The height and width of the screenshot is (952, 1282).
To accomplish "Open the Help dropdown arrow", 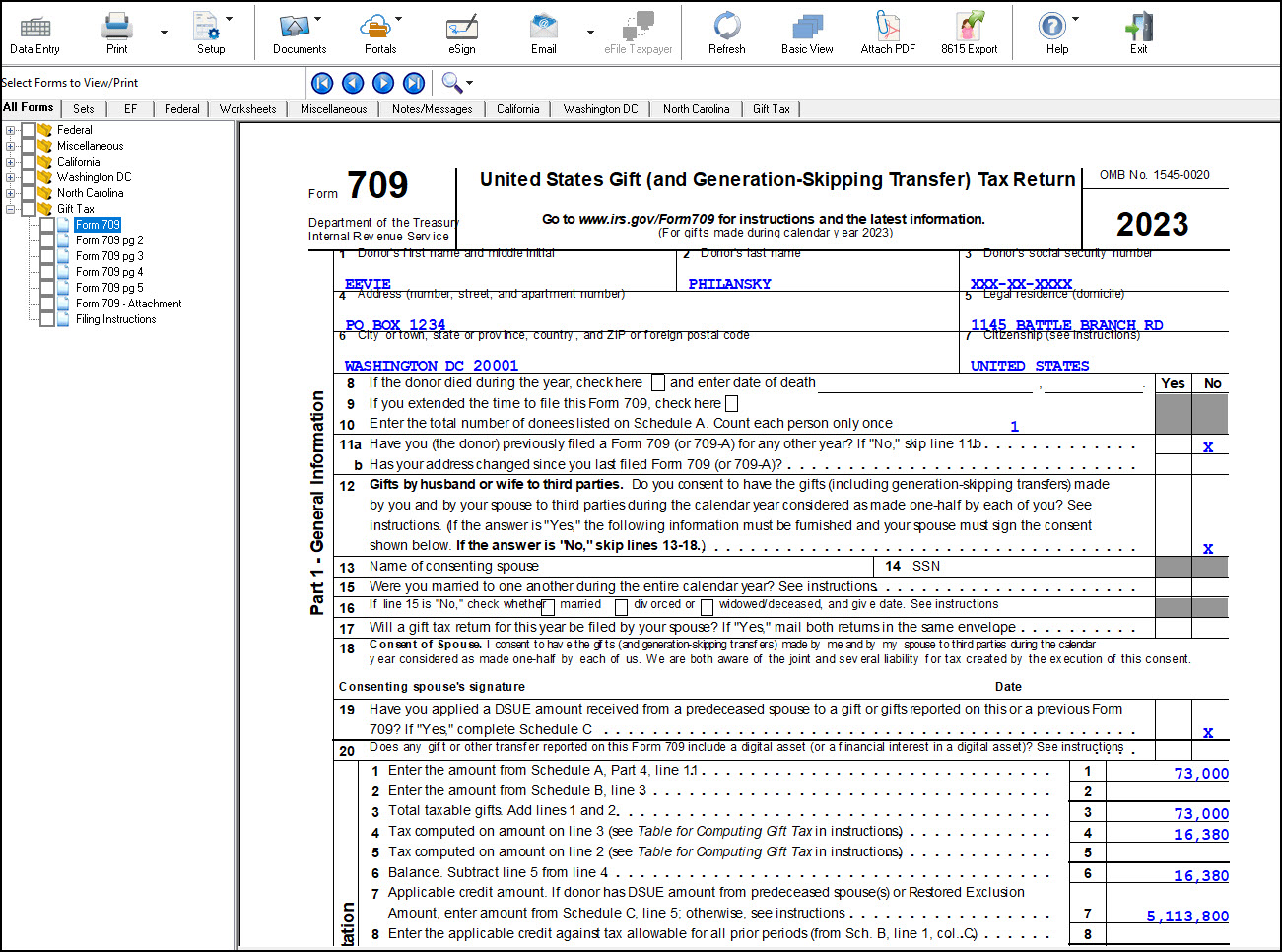I will point(1075,19).
